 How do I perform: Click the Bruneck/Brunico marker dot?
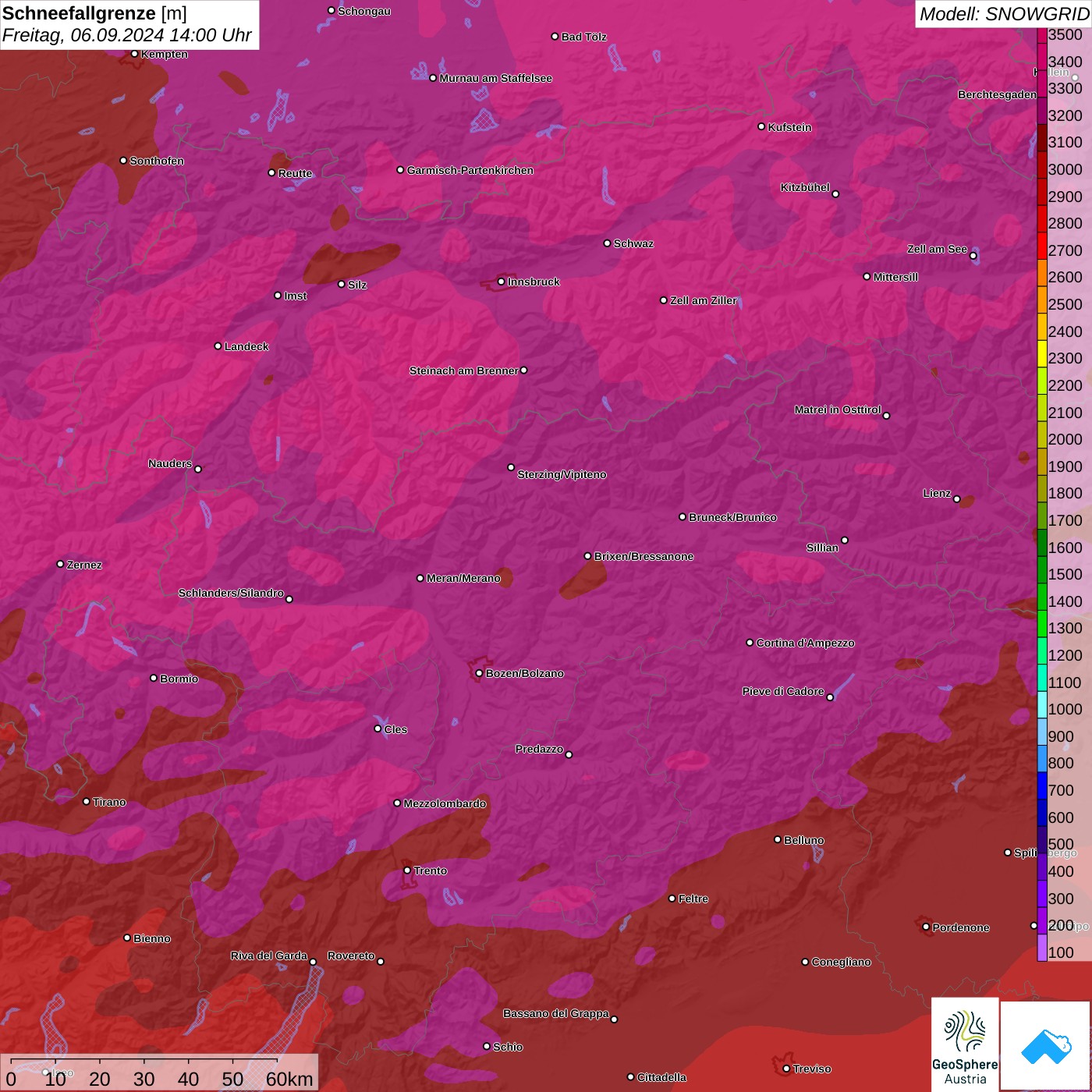[682, 516]
